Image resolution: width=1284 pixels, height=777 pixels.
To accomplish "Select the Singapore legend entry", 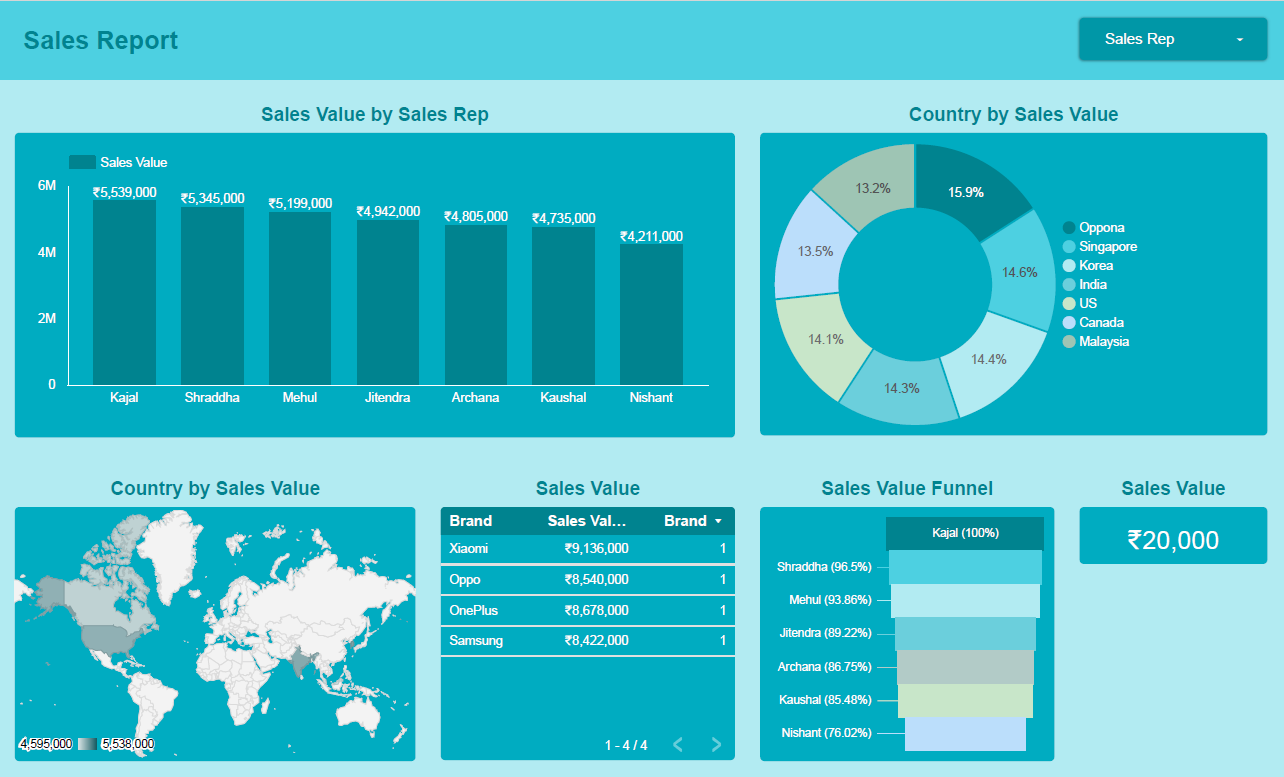I will 1100,246.
